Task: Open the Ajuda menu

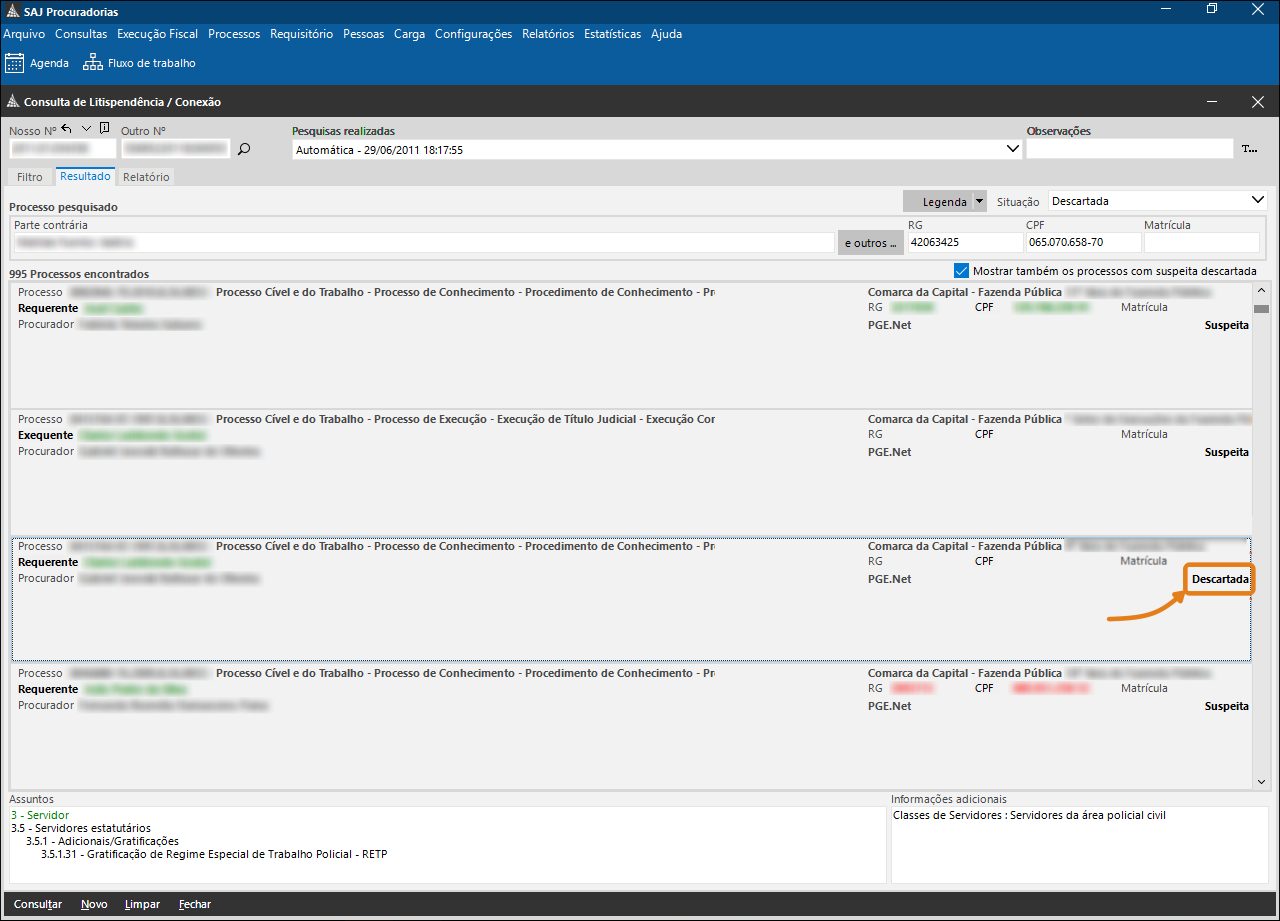Action: (x=666, y=34)
